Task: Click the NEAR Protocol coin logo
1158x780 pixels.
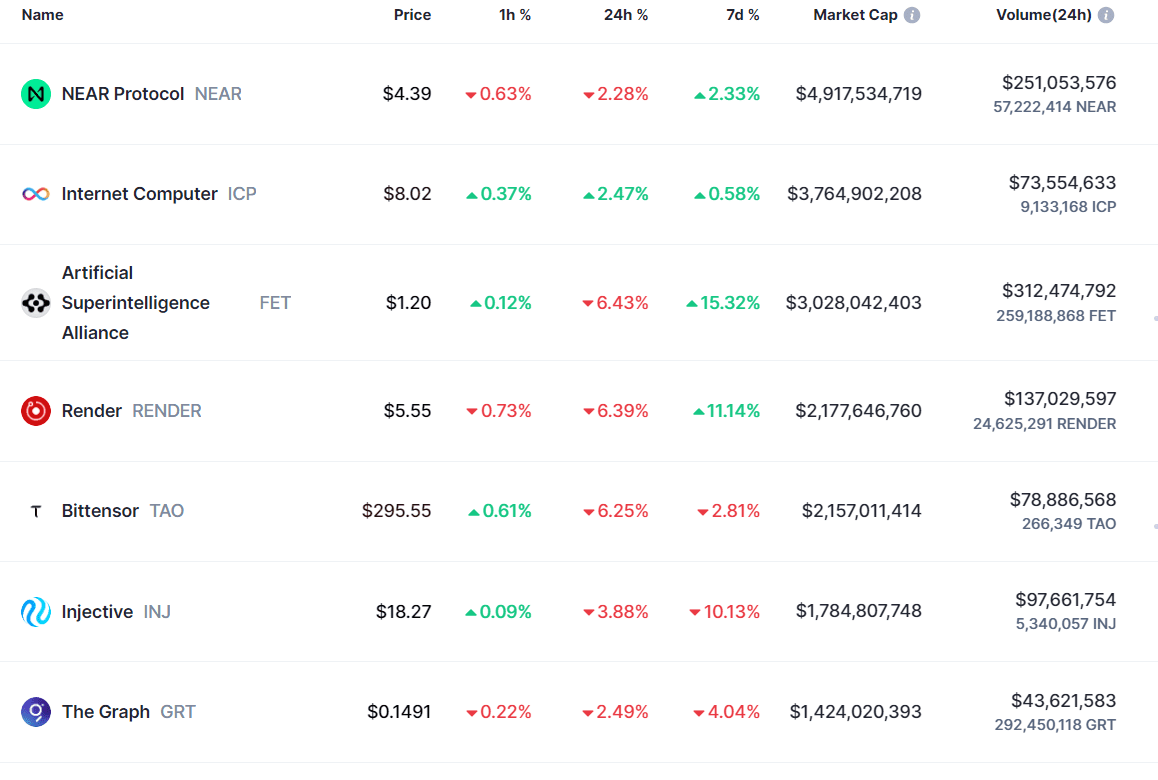Action: (x=36, y=94)
